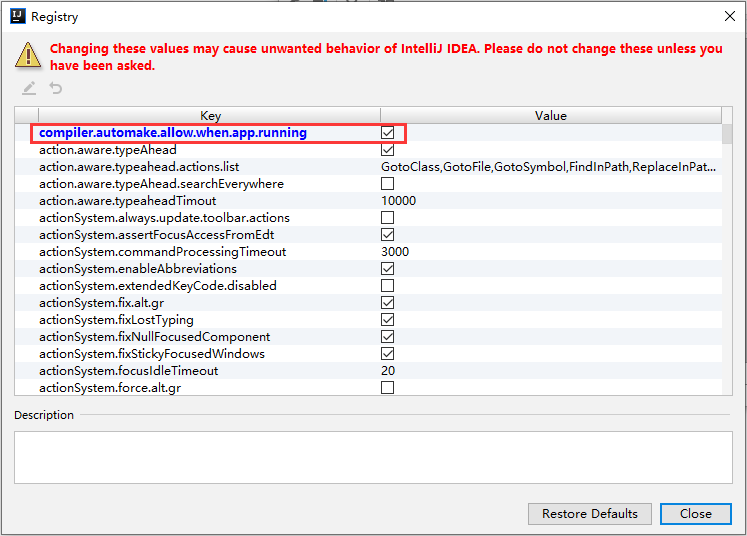The width and height of the screenshot is (747, 536).
Task: Sort by the Key column header
Action: click(x=210, y=116)
